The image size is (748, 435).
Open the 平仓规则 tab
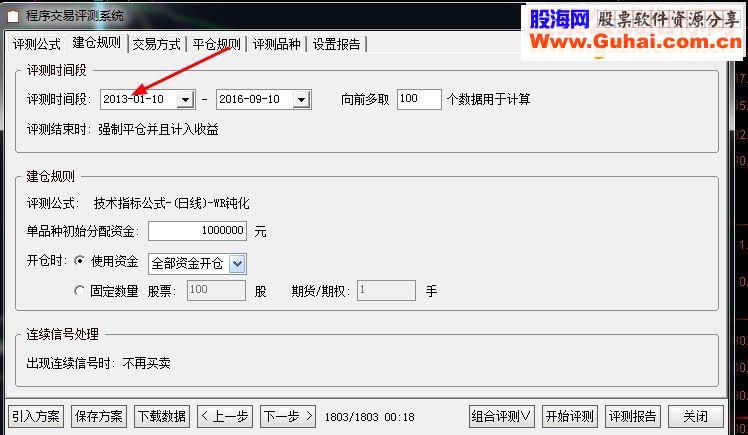(216, 44)
